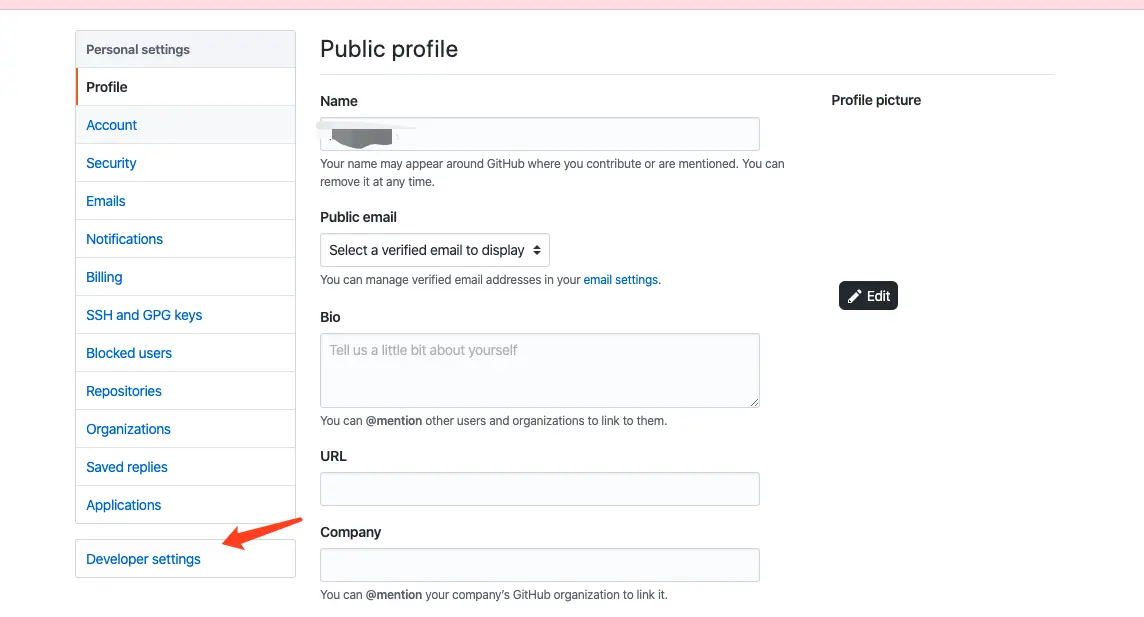Image resolution: width=1144 pixels, height=617 pixels.
Task: Open SSH and GPG keys page
Action: pos(144,315)
